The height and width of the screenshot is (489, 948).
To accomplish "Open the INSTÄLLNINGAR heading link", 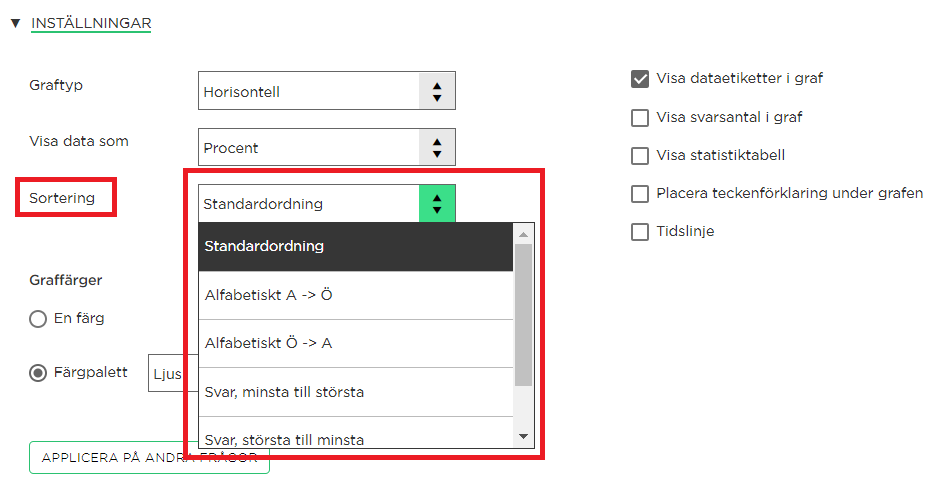I will point(91,24).
